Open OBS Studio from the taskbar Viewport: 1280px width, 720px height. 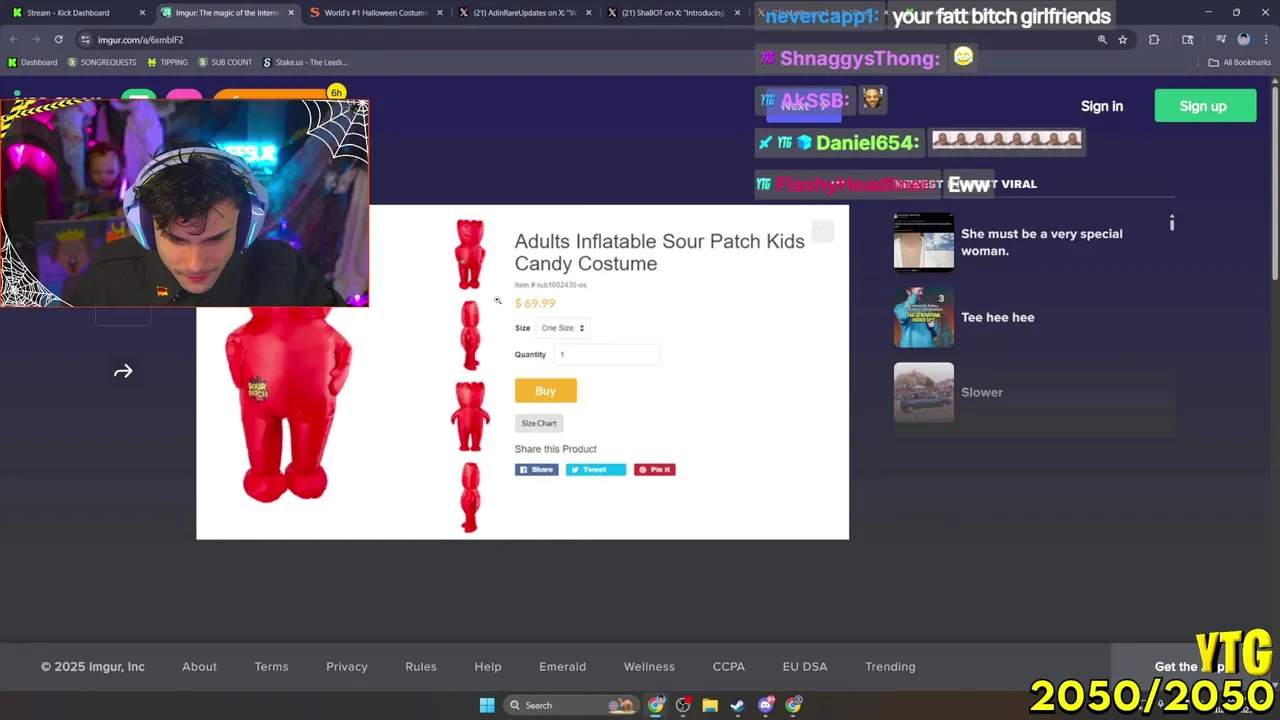tap(683, 705)
